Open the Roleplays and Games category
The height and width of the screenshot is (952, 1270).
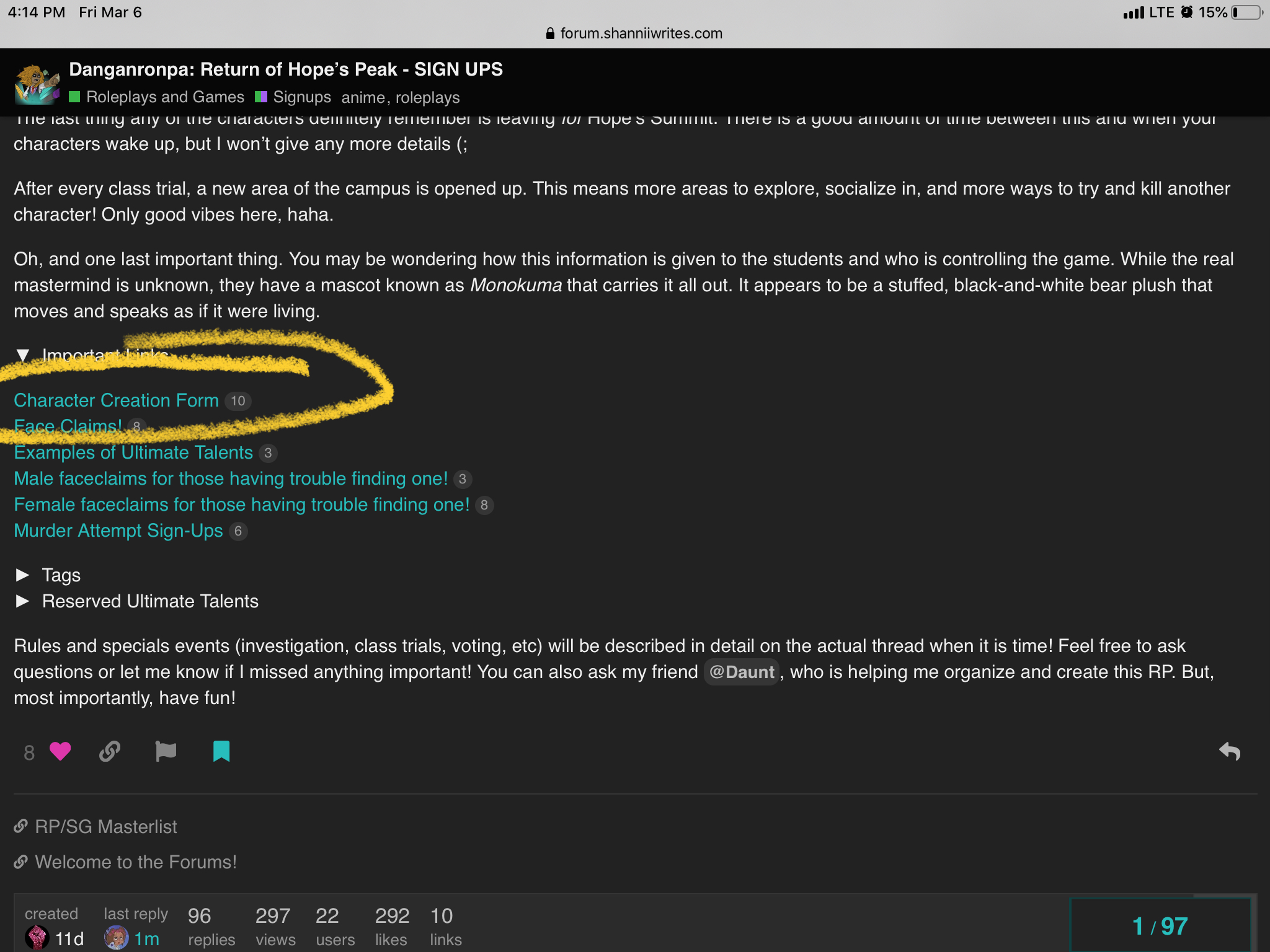coord(165,97)
